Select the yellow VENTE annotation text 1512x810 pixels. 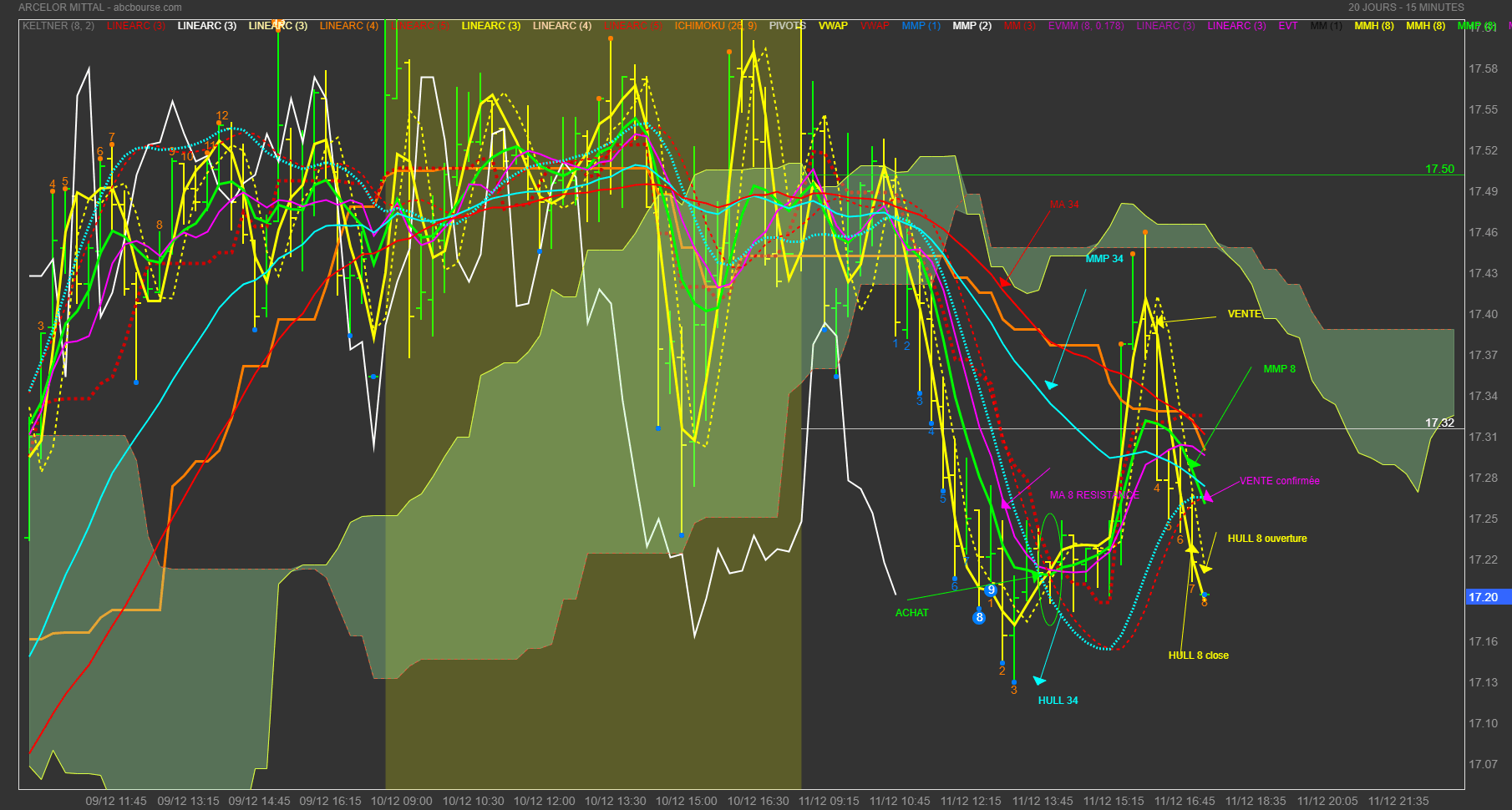tap(1244, 314)
